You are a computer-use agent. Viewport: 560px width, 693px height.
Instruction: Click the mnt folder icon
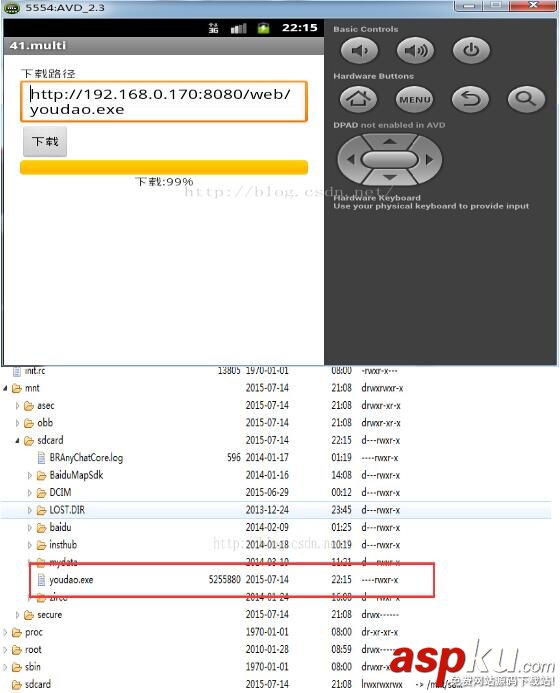(17, 388)
